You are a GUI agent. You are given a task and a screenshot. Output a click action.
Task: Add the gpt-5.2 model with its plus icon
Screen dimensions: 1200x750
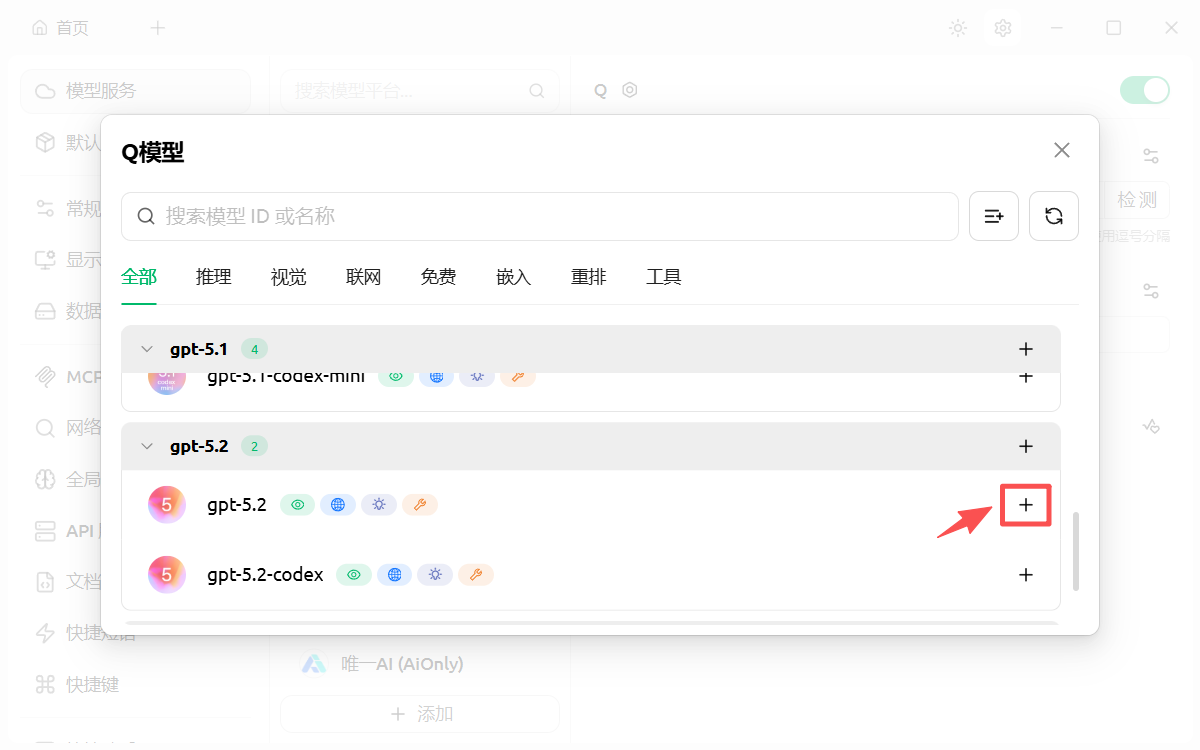(x=1025, y=505)
